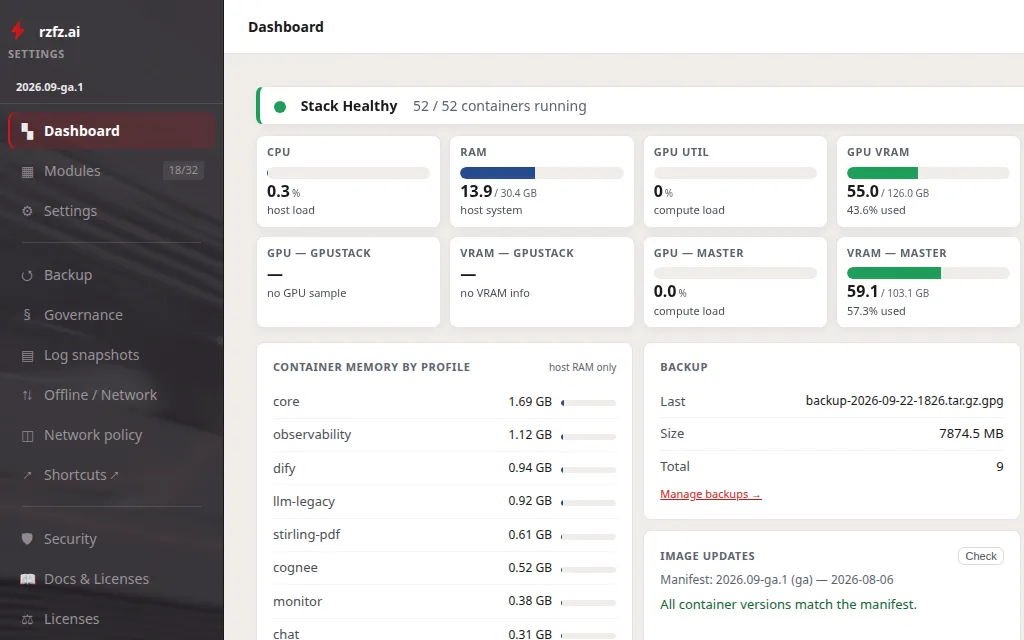1024x640 pixels.
Task: Select the dify memory row
Action: coord(444,468)
